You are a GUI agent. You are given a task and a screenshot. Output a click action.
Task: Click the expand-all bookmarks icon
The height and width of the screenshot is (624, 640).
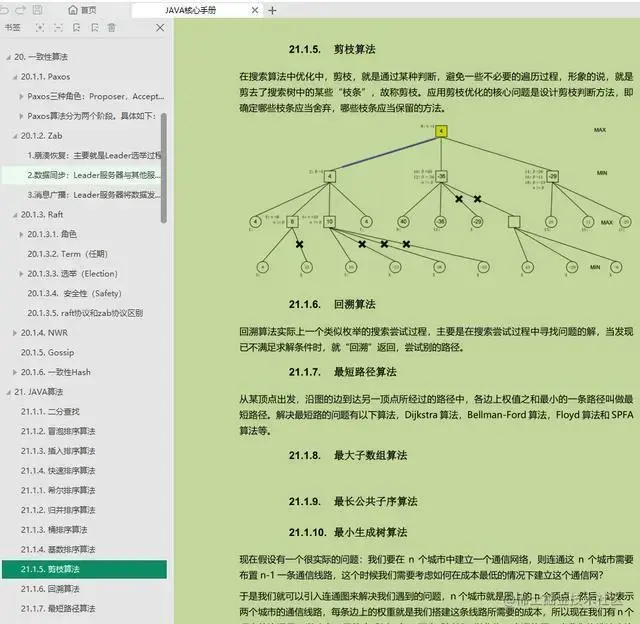pos(40,27)
